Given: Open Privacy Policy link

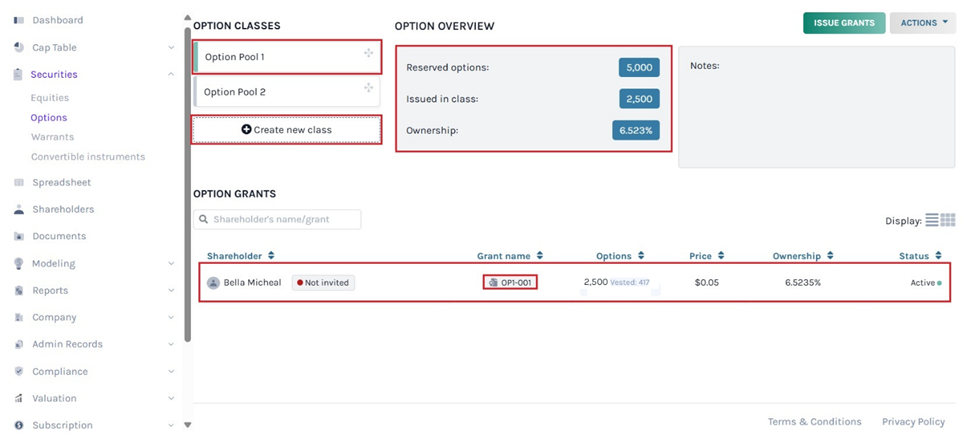Looking at the screenshot, I should tap(913, 422).
